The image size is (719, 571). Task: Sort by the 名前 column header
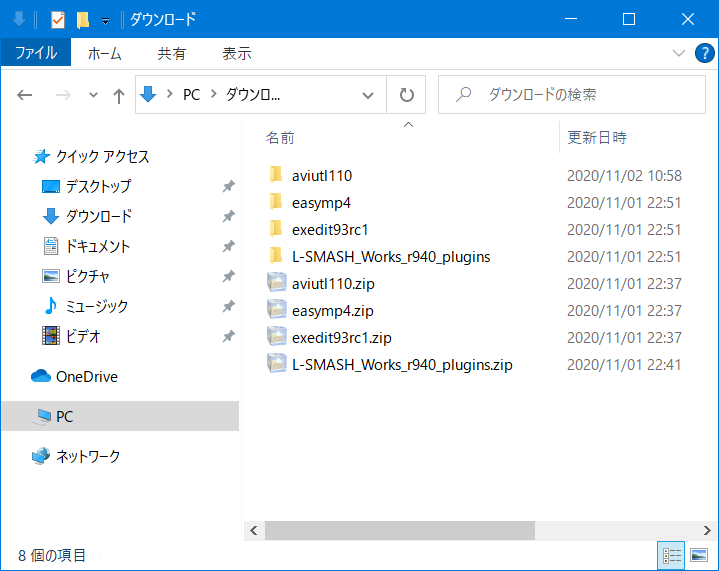coord(280,138)
